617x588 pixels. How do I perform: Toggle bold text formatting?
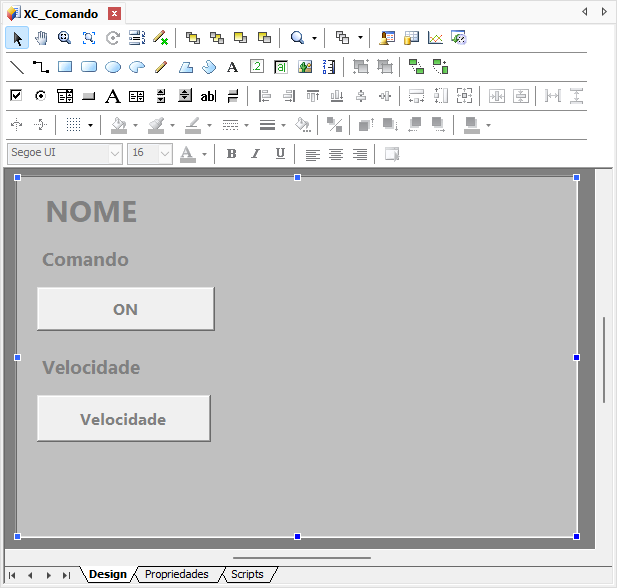(x=231, y=154)
